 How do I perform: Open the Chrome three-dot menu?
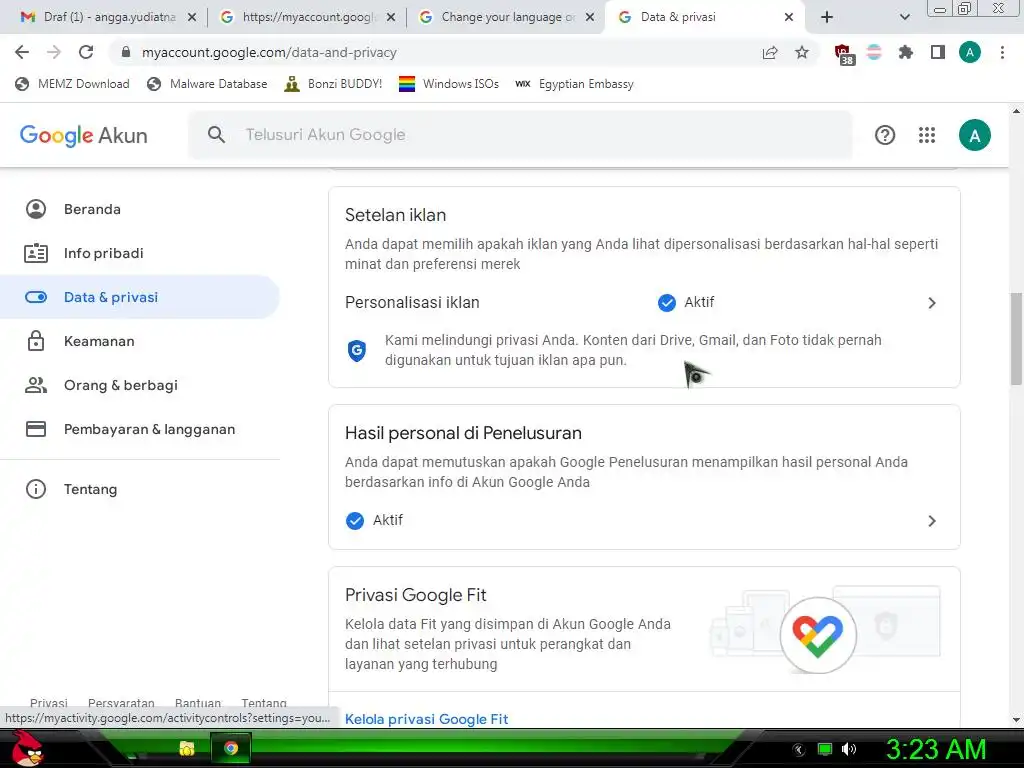(1002, 52)
